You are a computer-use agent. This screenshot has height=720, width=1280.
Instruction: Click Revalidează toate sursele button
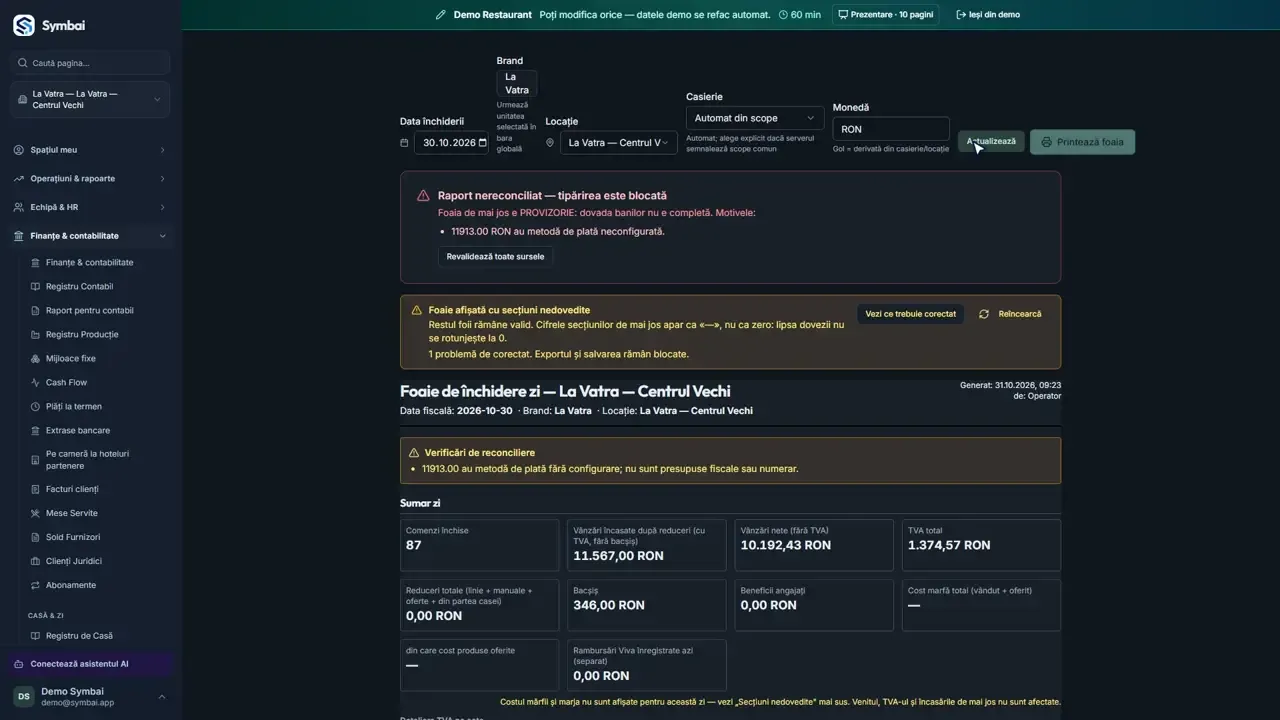pos(495,257)
